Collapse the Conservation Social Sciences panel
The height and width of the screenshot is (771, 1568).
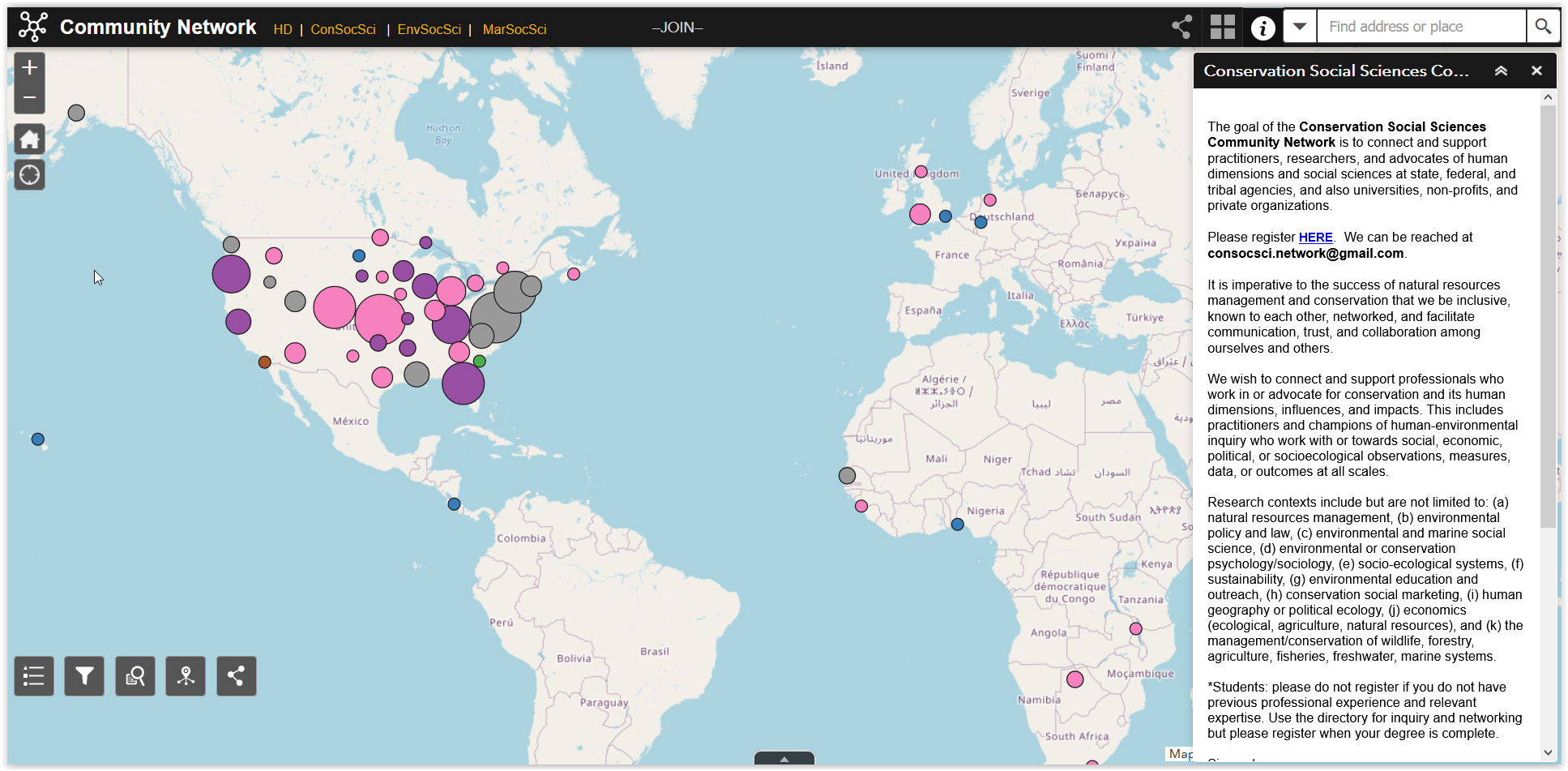point(1501,71)
